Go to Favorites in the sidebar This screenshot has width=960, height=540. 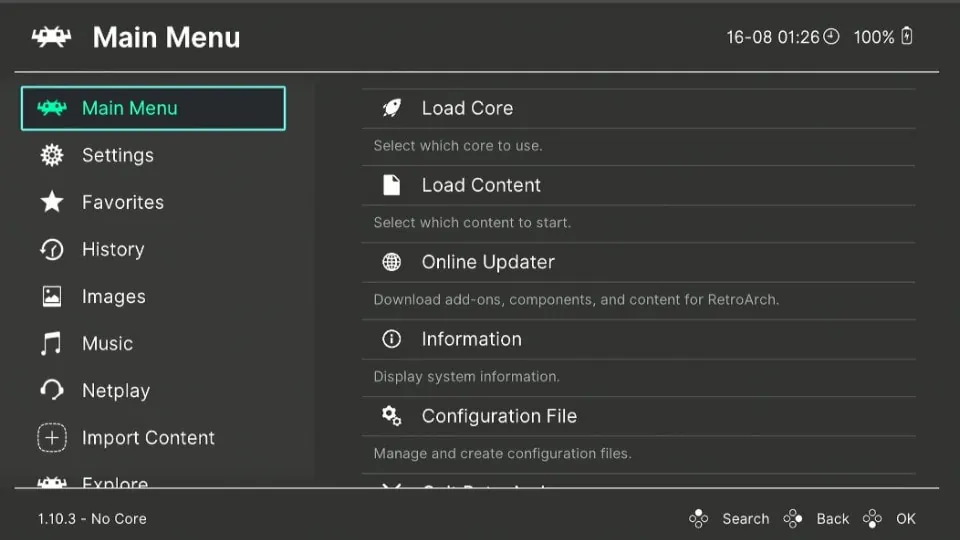[153, 202]
